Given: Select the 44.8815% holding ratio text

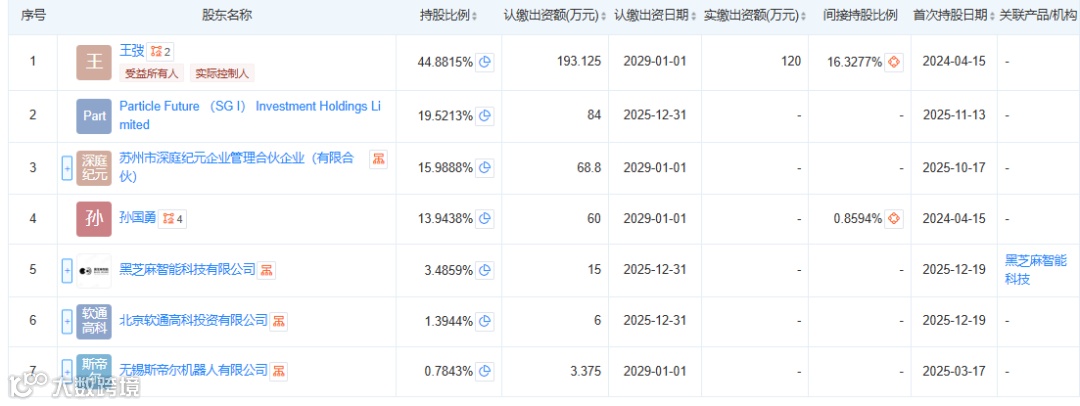Looking at the screenshot, I should coord(445,62).
